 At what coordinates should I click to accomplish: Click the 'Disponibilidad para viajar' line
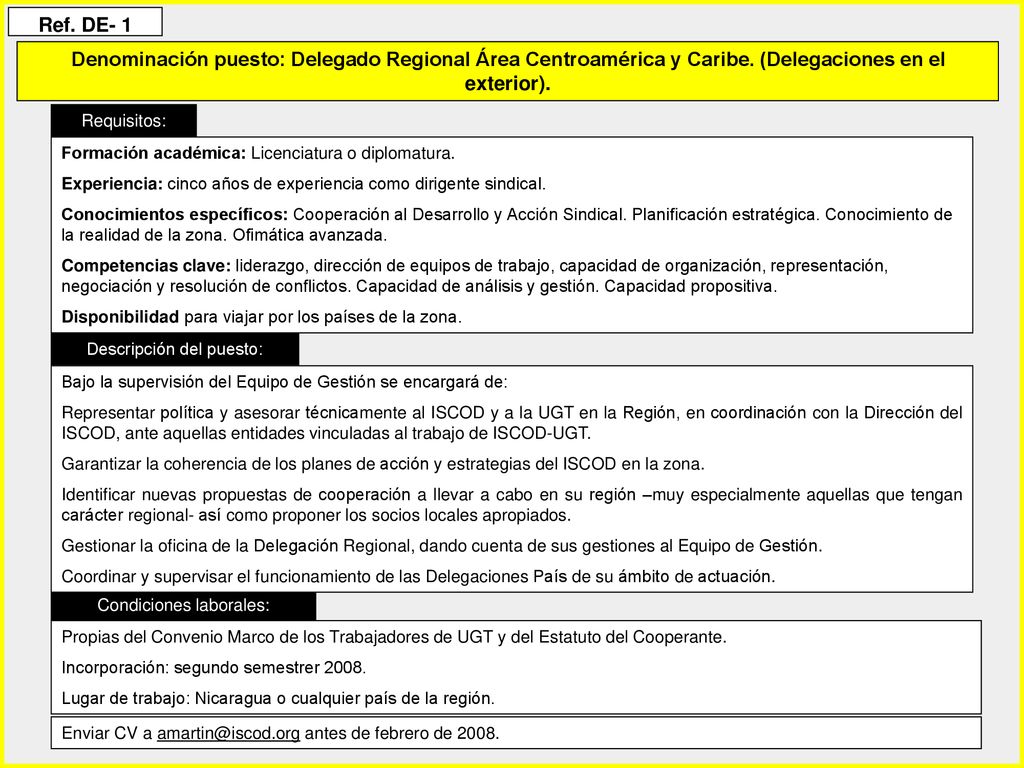[261, 317]
